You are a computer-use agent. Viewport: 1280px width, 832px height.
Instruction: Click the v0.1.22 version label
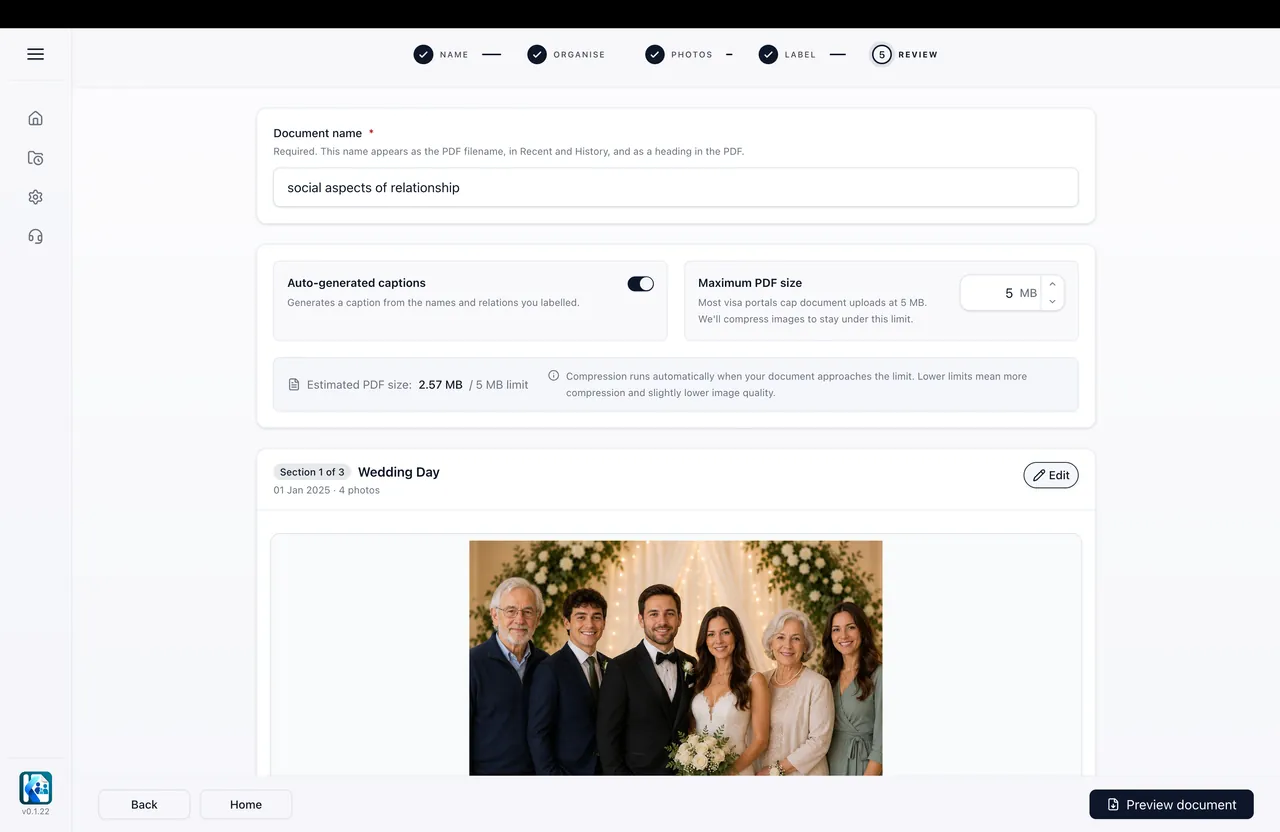coord(35,812)
